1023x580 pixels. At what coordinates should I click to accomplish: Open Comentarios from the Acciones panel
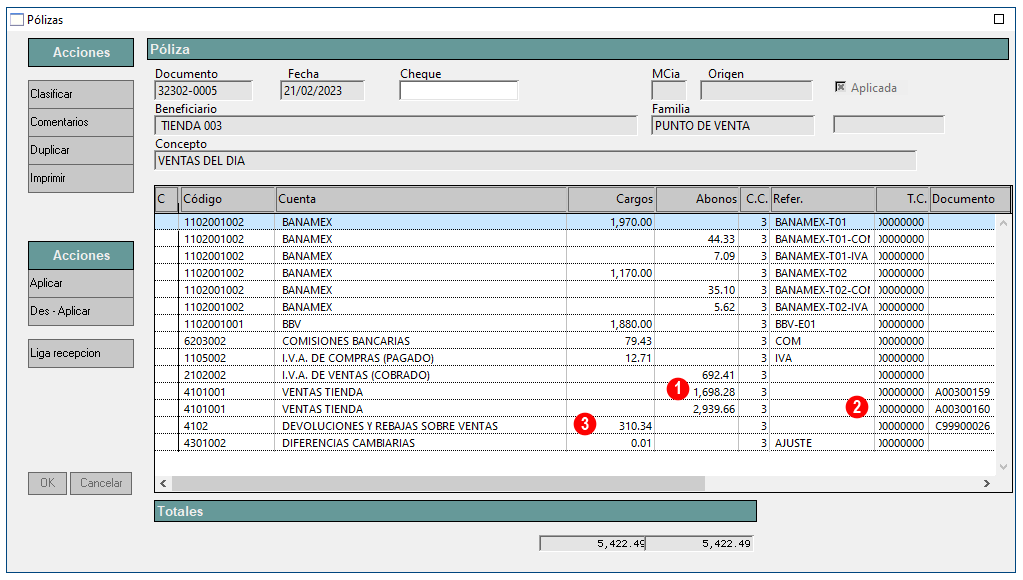[81, 122]
